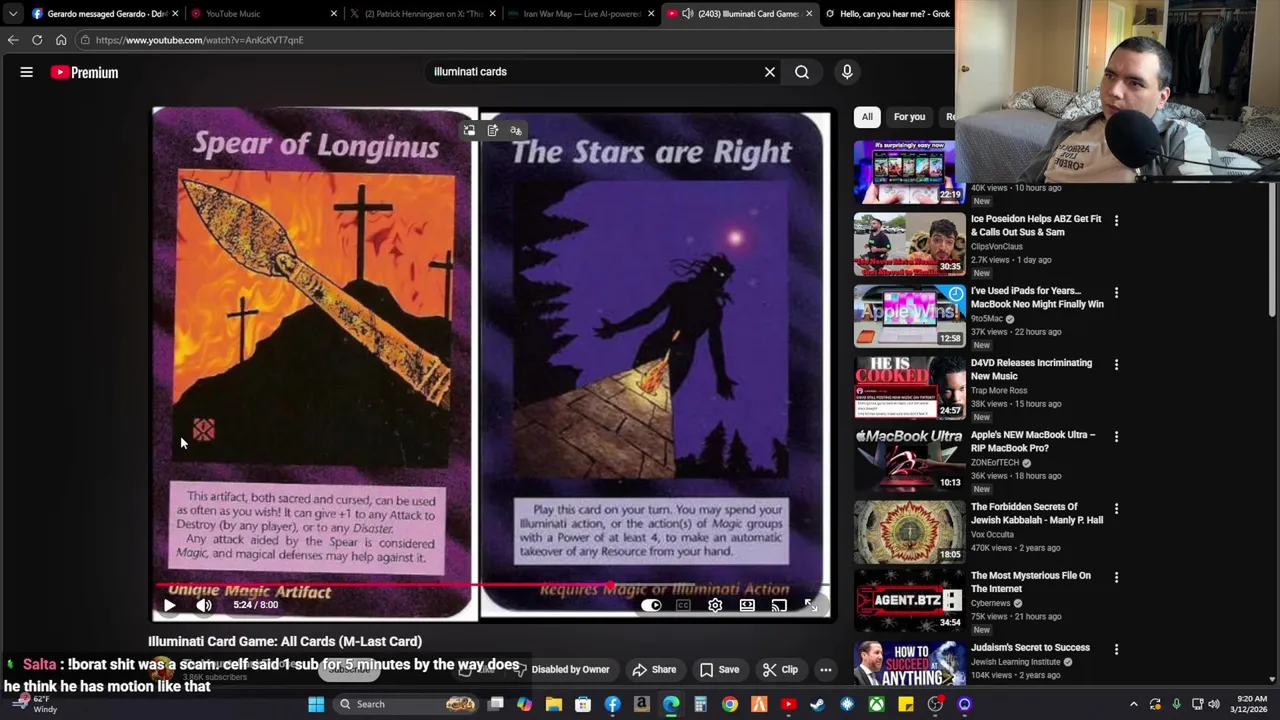The width and height of the screenshot is (1280, 720).
Task: Open options for Forbidden Secrets Kabbalah video
Action: click(1116, 509)
